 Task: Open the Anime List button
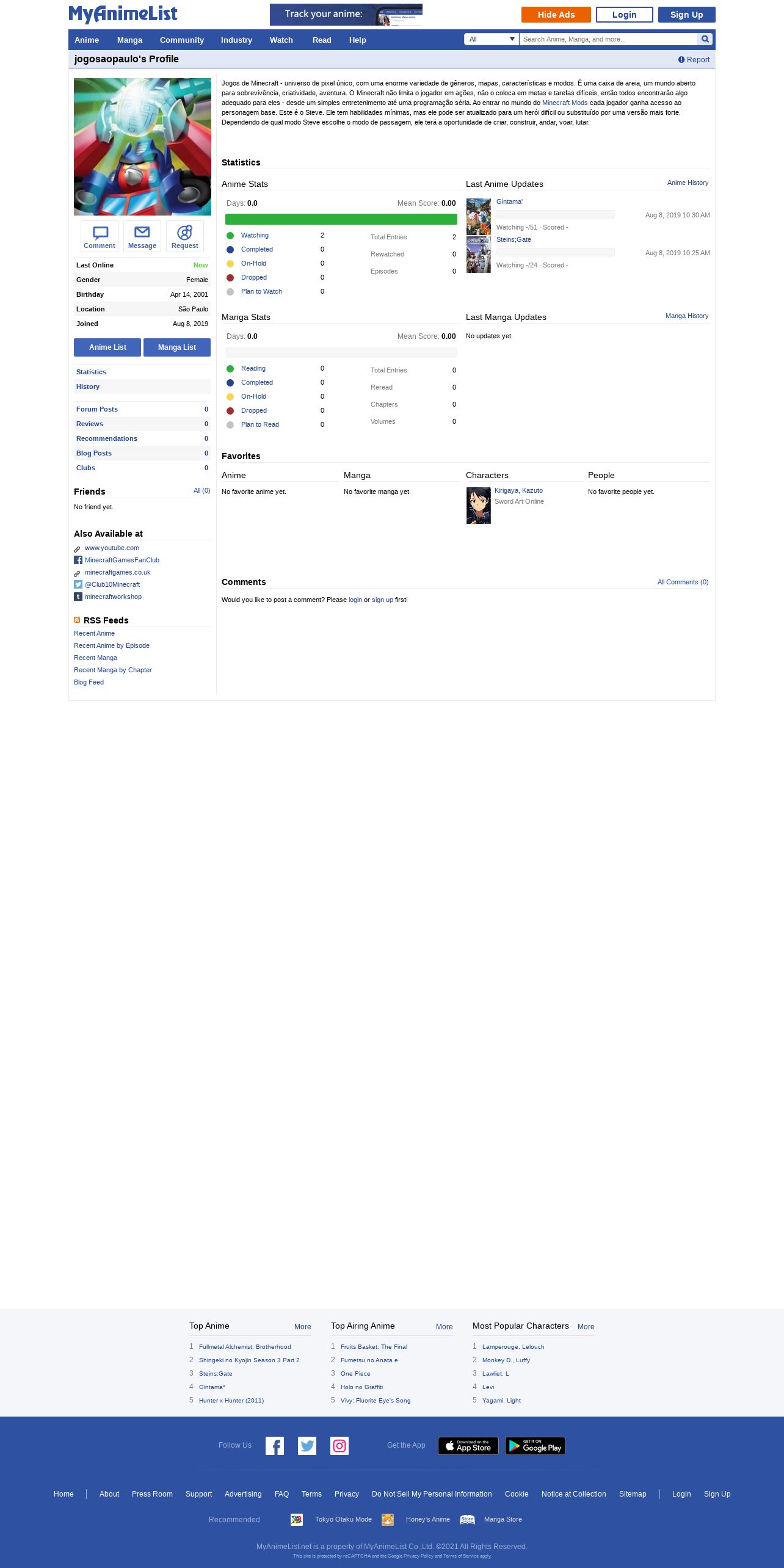pyautogui.click(x=107, y=347)
